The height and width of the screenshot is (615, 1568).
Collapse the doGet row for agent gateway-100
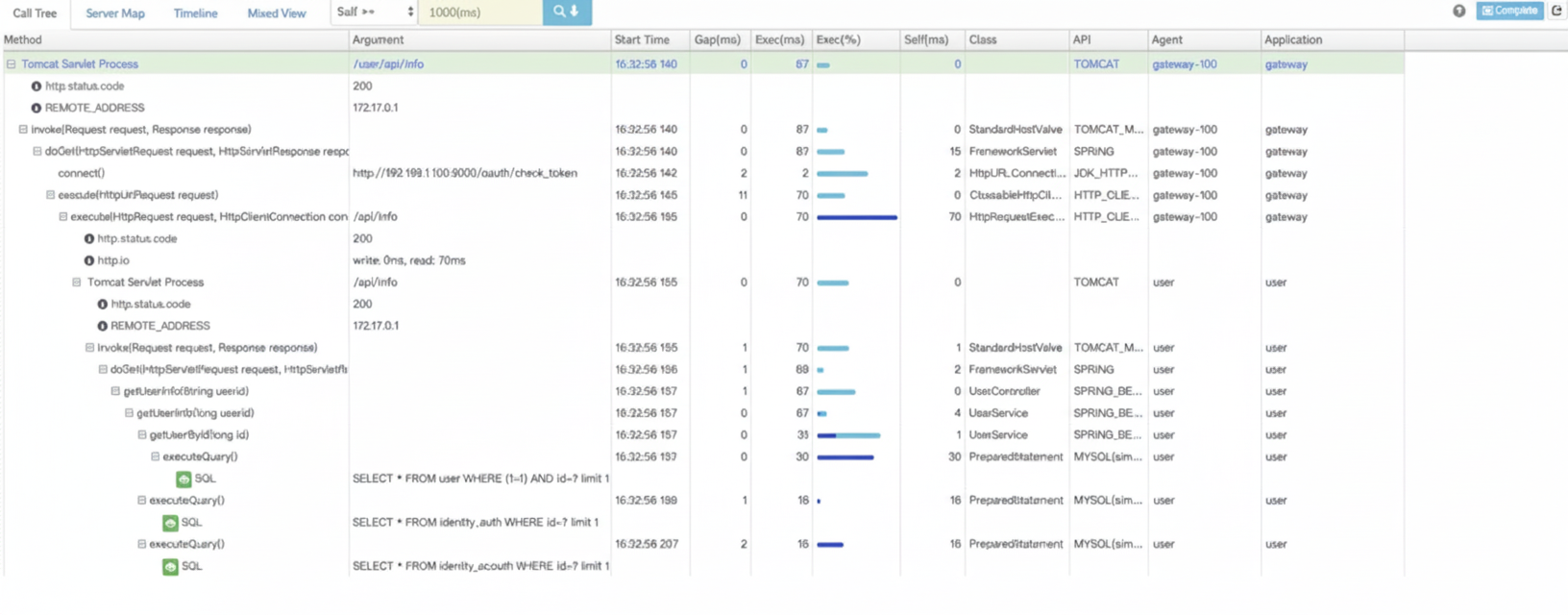tap(37, 152)
